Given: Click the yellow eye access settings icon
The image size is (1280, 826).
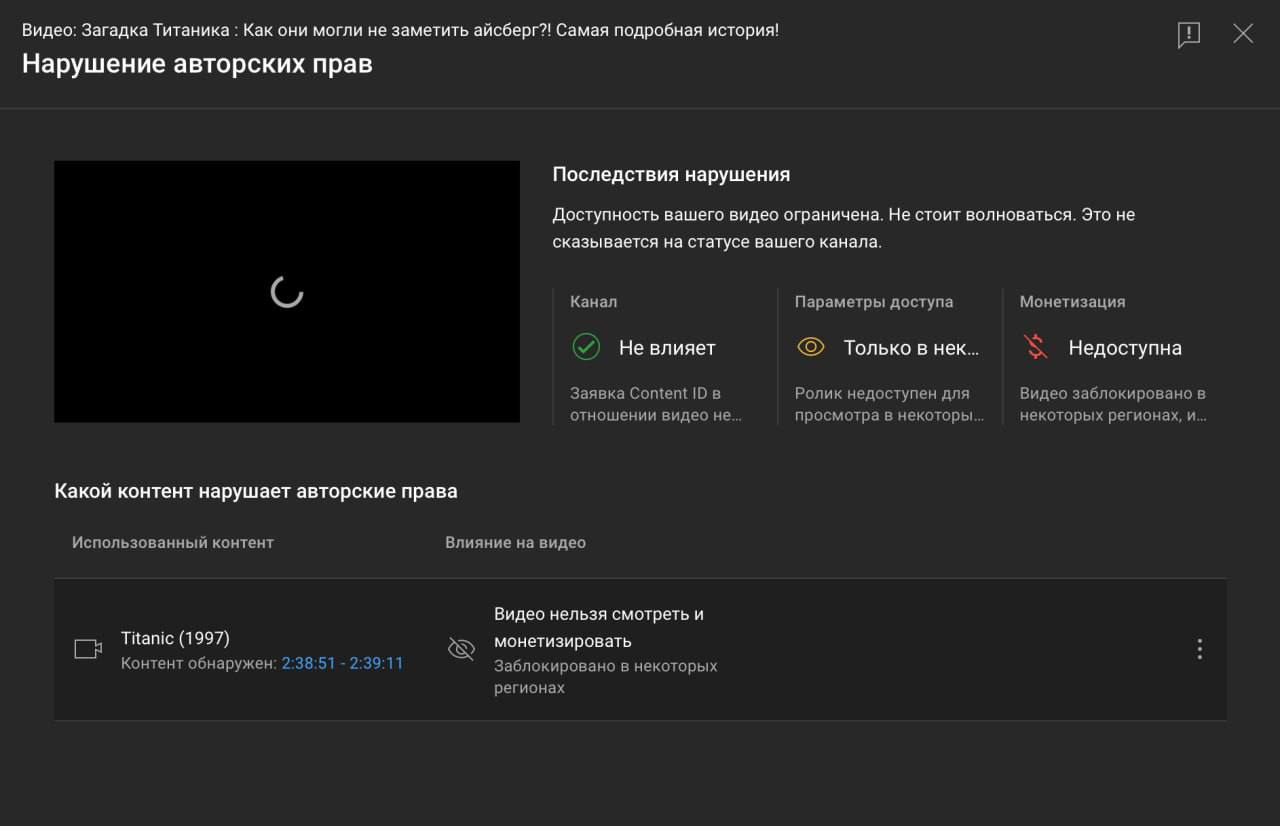Looking at the screenshot, I should [x=810, y=347].
